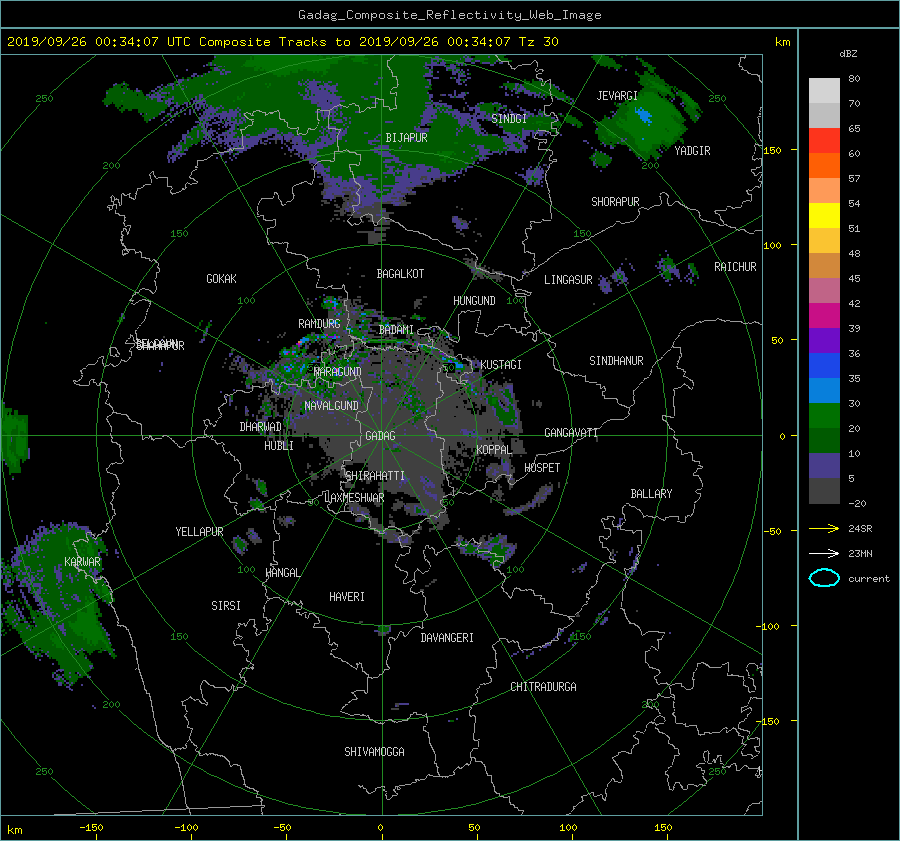Image resolution: width=900 pixels, height=841 pixels.
Task: Click the yellow 24SR arrow icon
Action: coord(824,528)
